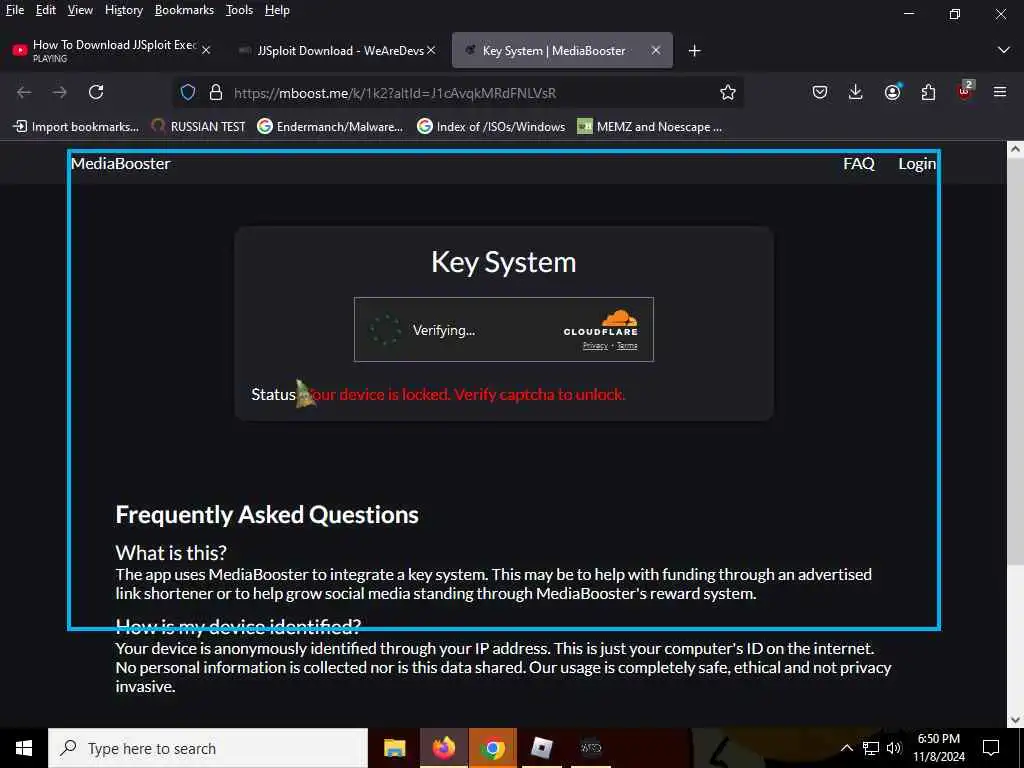Viewport: 1024px width, 768px height.
Task: Open the File menu
Action: (x=15, y=10)
